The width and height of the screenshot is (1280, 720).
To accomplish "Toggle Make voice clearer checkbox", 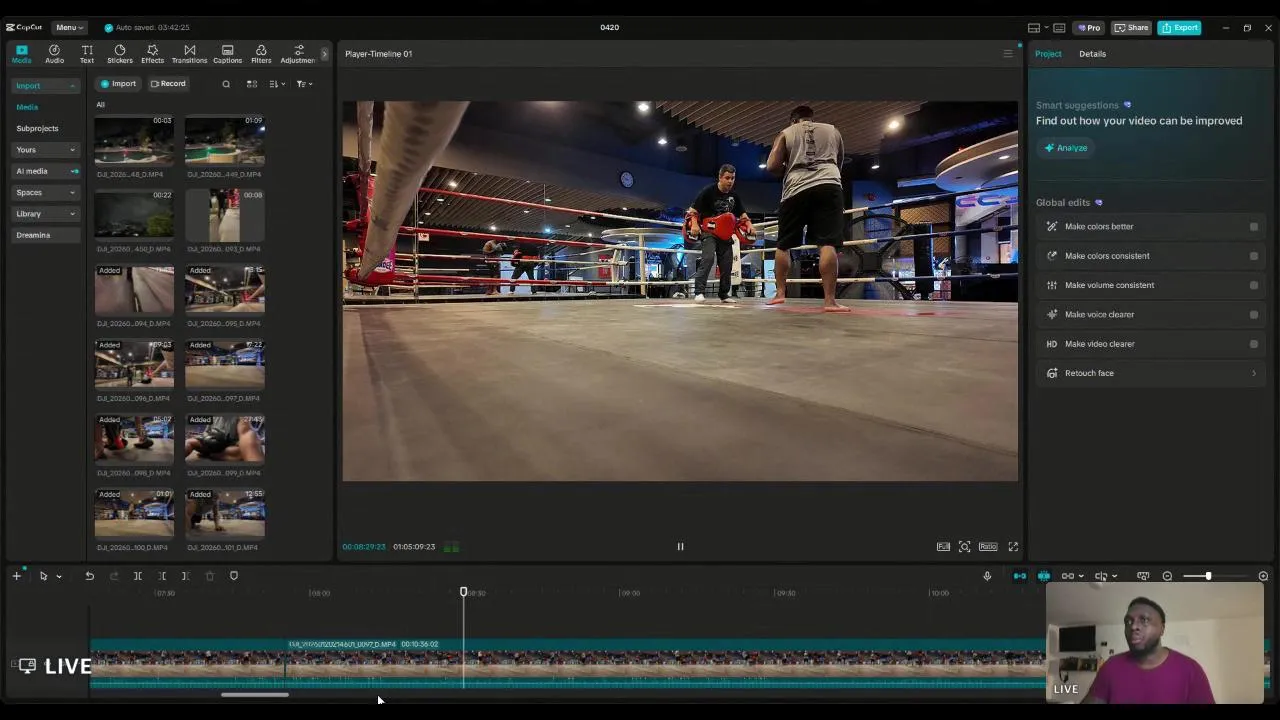I will pos(1254,315).
